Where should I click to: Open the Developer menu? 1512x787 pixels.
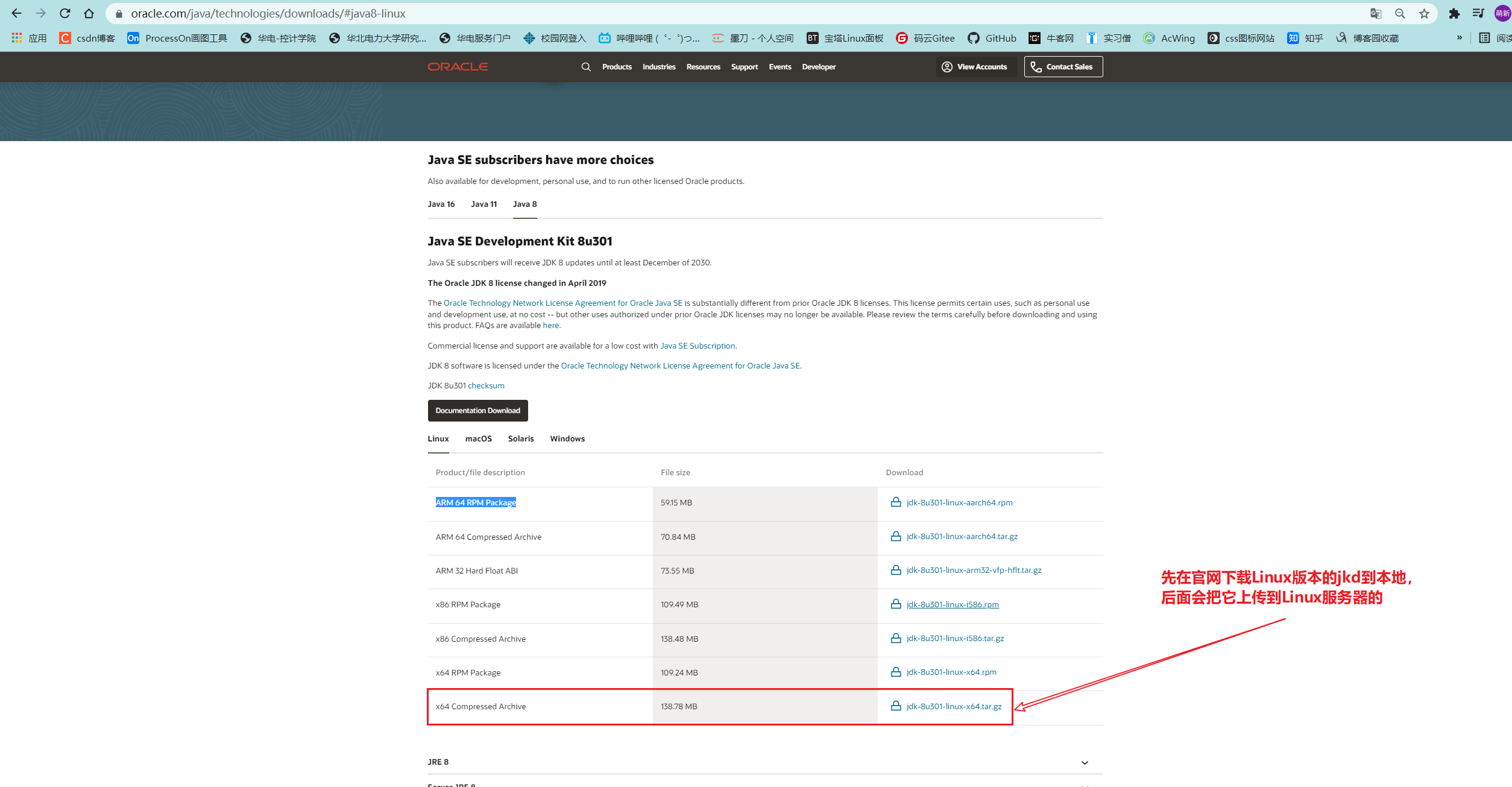pos(819,67)
